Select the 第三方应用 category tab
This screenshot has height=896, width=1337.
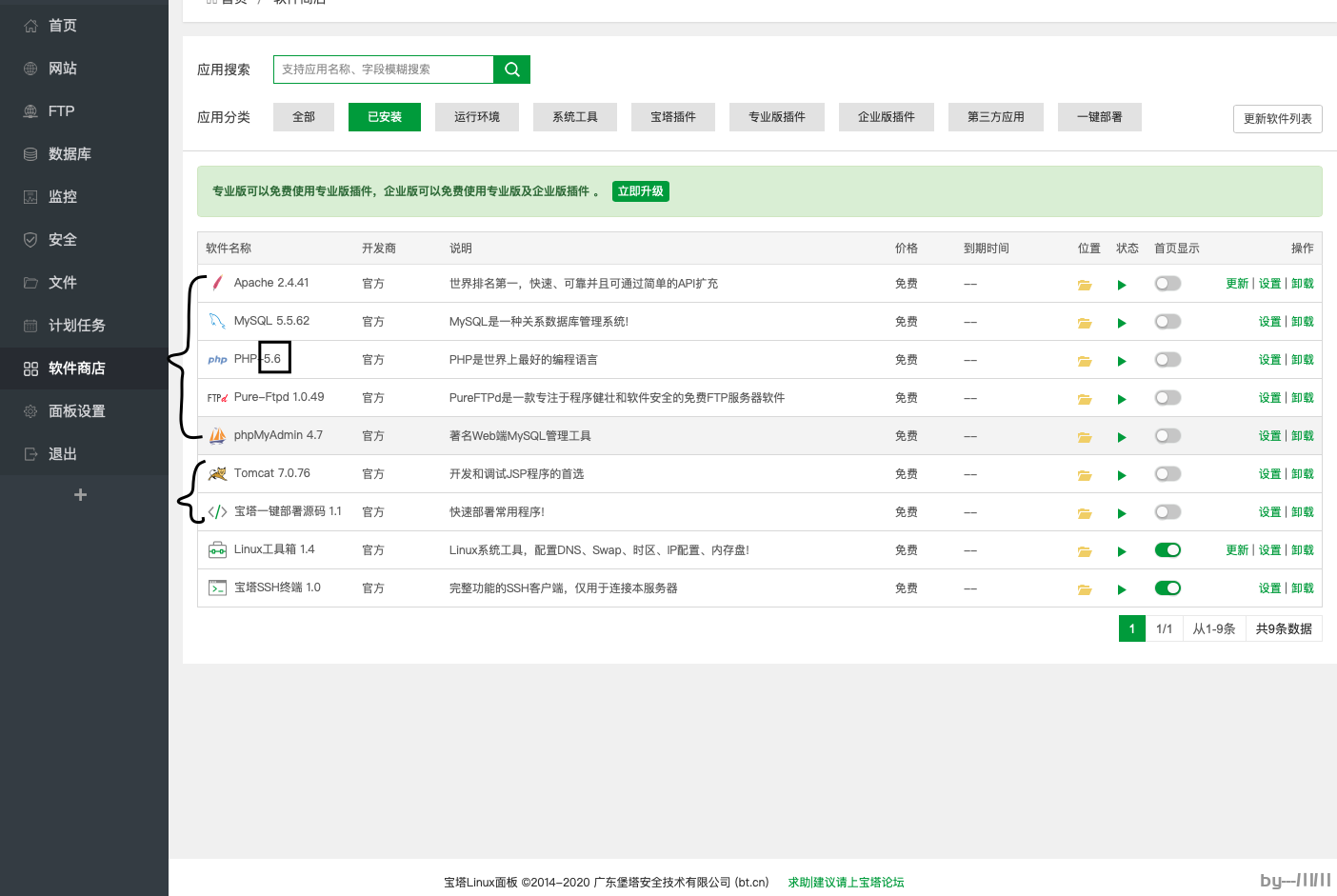click(x=996, y=117)
